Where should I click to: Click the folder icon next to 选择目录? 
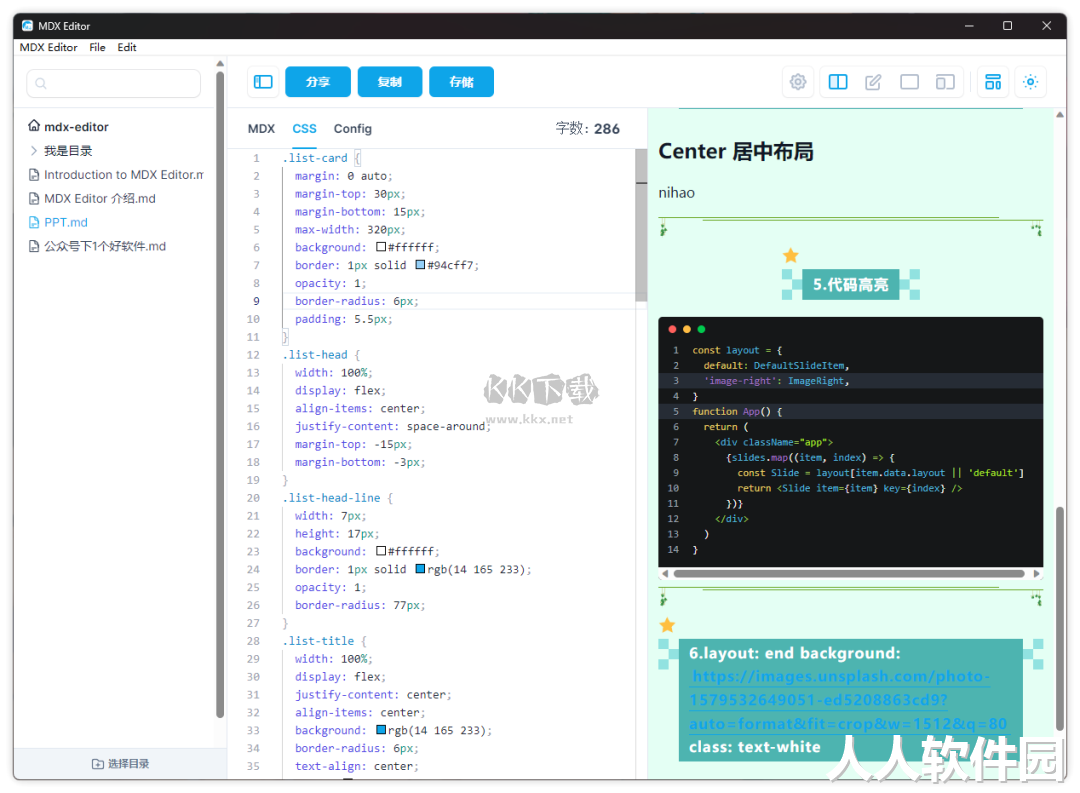point(98,763)
